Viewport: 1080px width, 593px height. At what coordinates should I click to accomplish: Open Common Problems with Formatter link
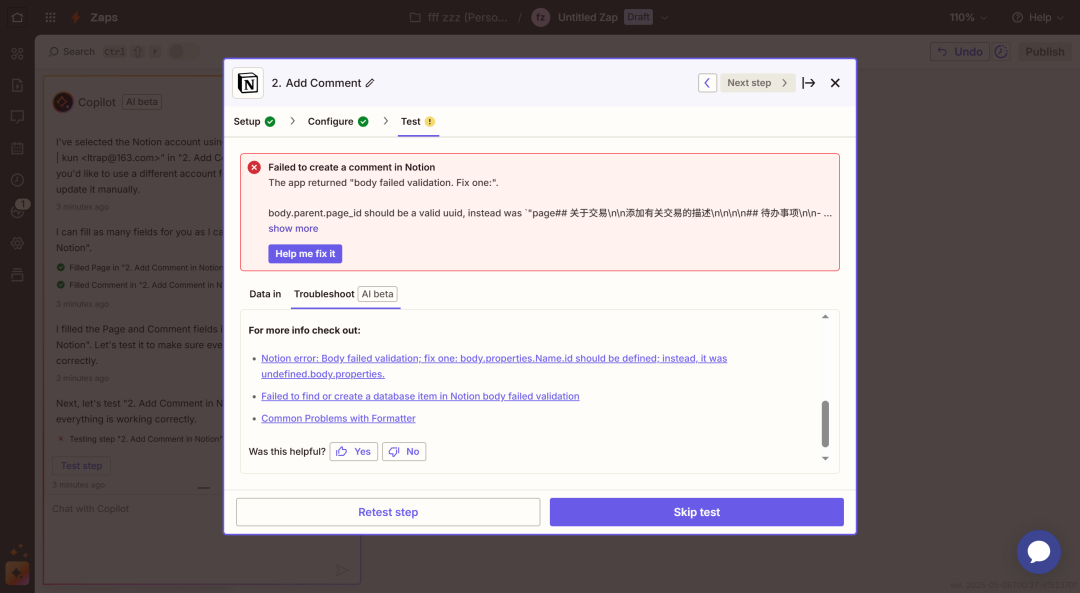pyautogui.click(x=338, y=418)
